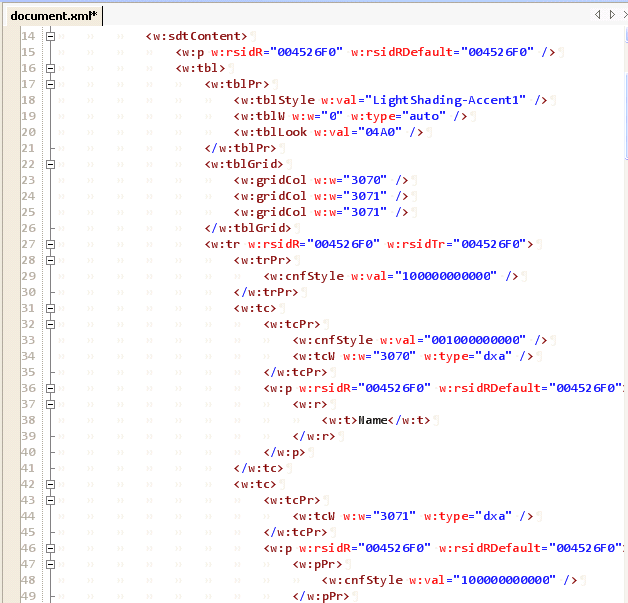Click the gridCol value "3071" on line 24

click(365, 196)
